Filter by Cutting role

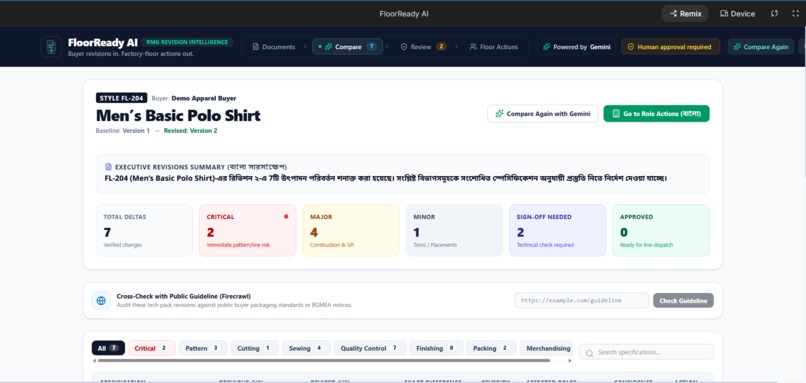[254, 348]
